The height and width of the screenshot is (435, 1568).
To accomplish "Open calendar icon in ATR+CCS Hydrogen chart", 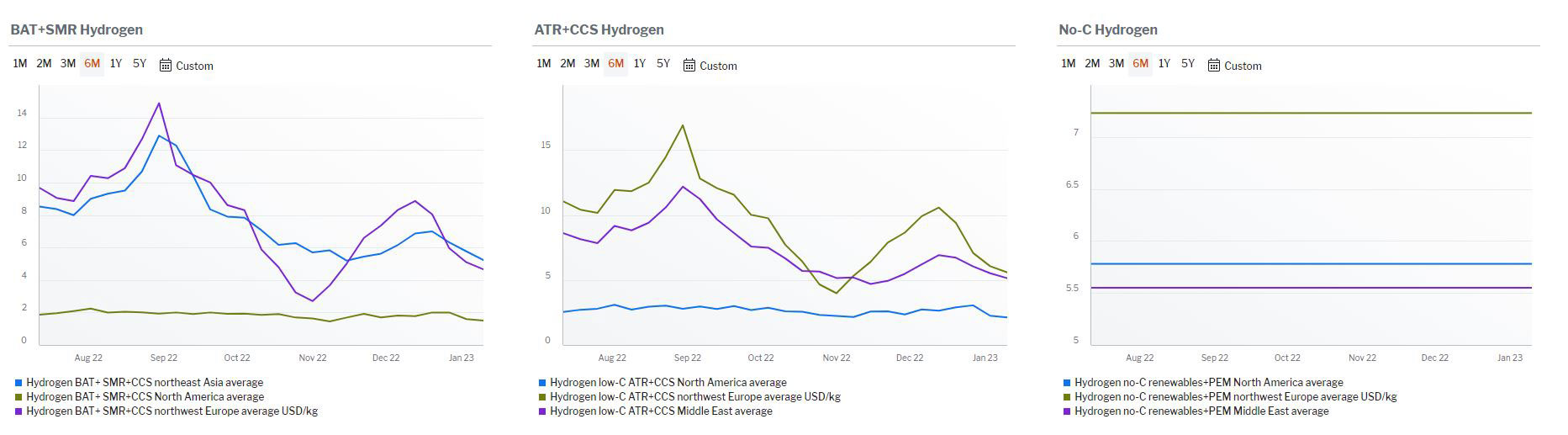I will point(689,66).
